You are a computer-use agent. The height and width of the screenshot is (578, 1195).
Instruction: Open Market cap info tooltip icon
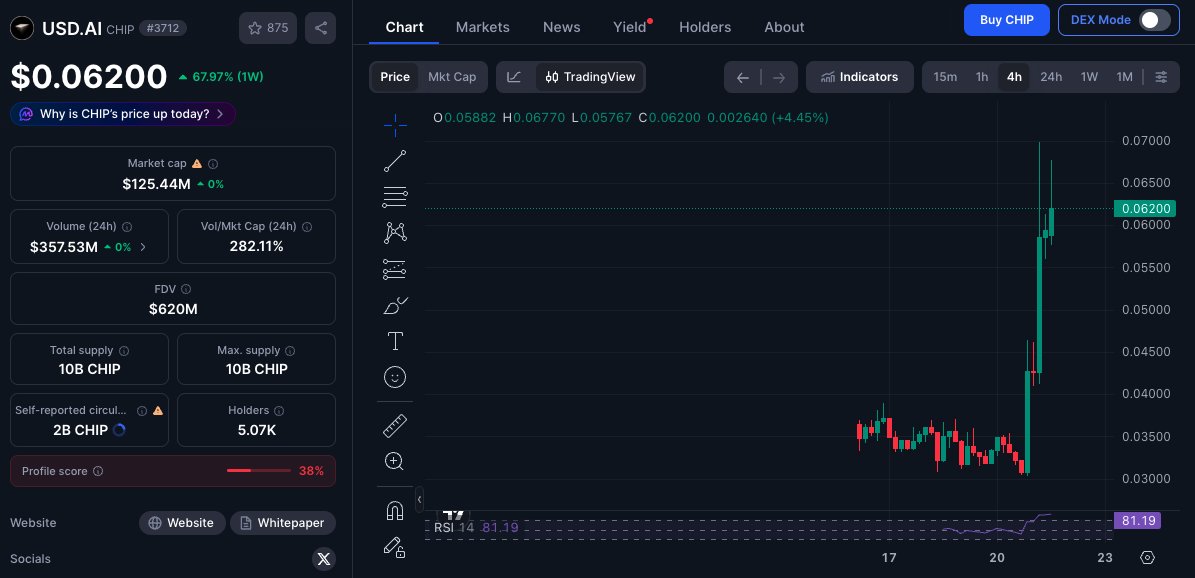click(x=213, y=164)
